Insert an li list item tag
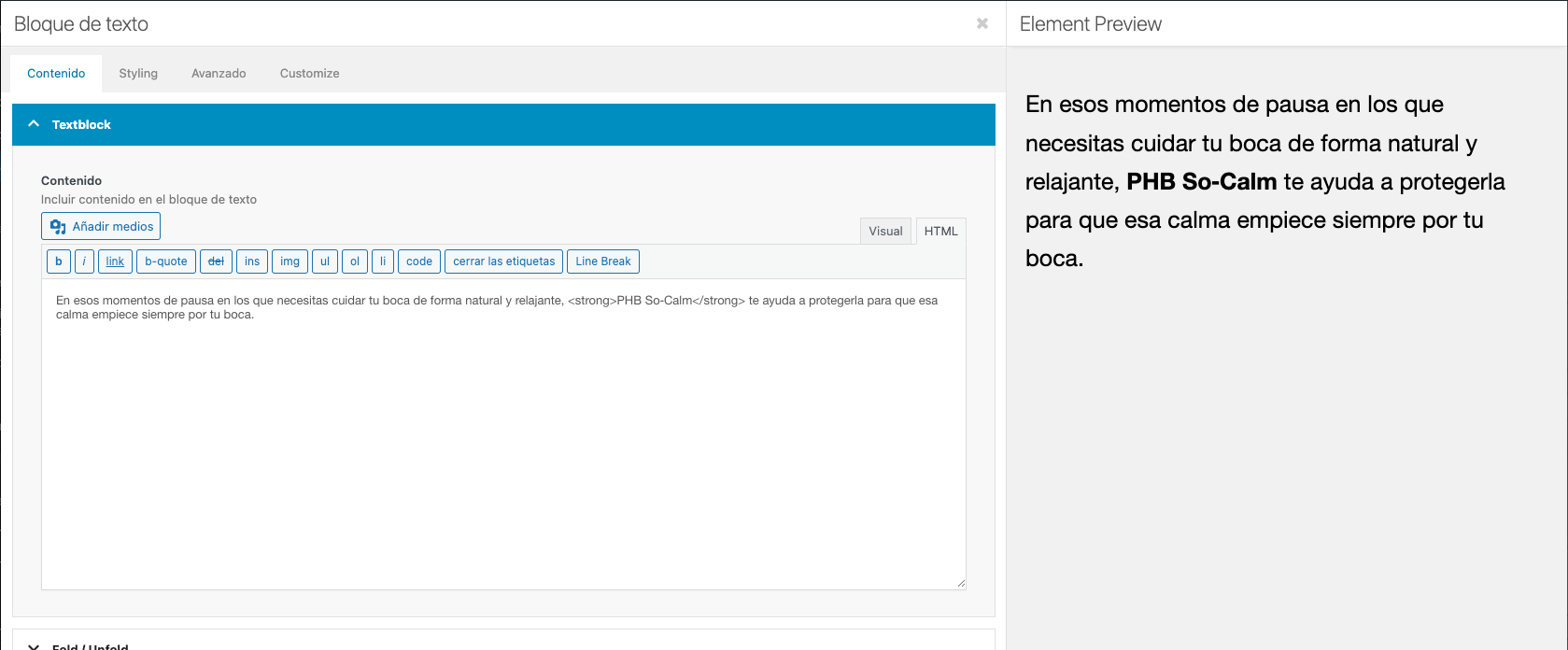 click(x=383, y=261)
